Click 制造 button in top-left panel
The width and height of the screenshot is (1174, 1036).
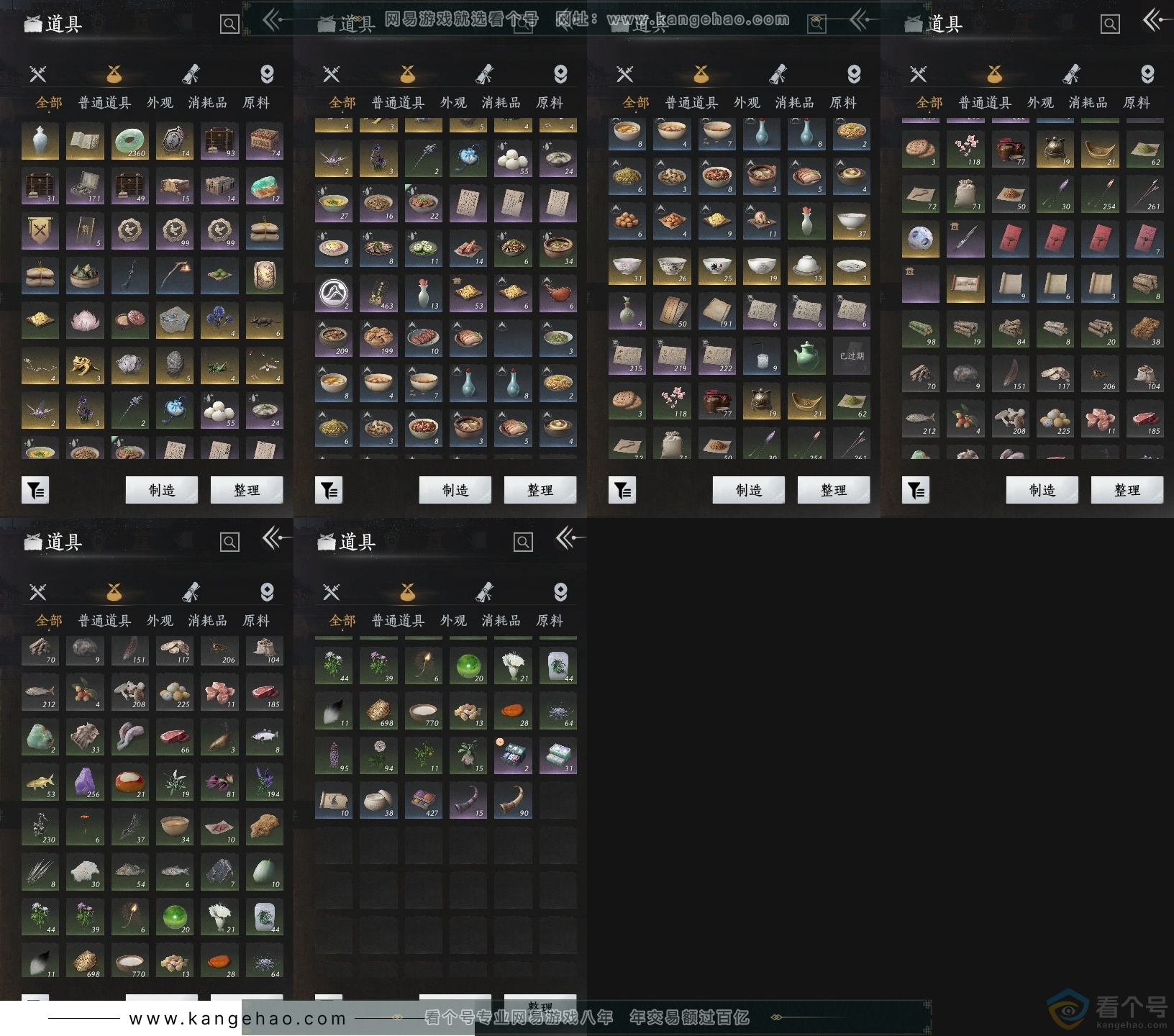[162, 490]
